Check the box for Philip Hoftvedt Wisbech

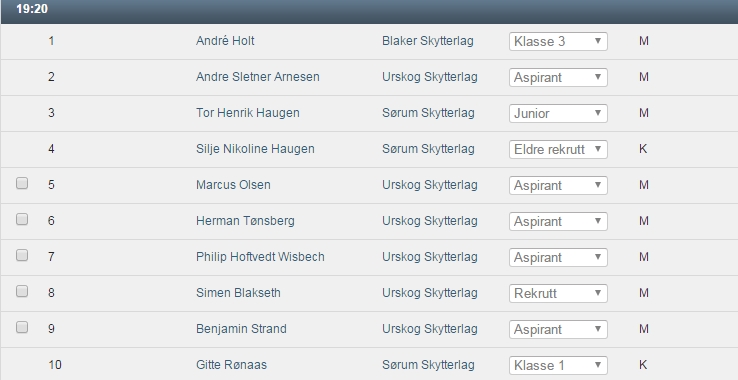pos(22,255)
